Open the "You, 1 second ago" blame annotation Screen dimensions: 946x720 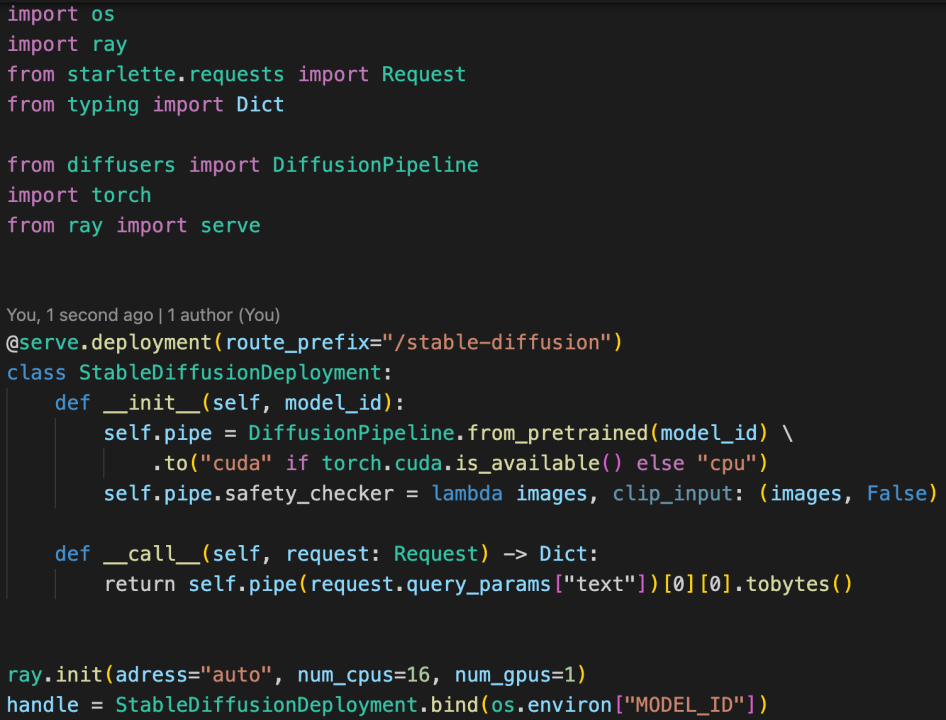[x=80, y=315]
